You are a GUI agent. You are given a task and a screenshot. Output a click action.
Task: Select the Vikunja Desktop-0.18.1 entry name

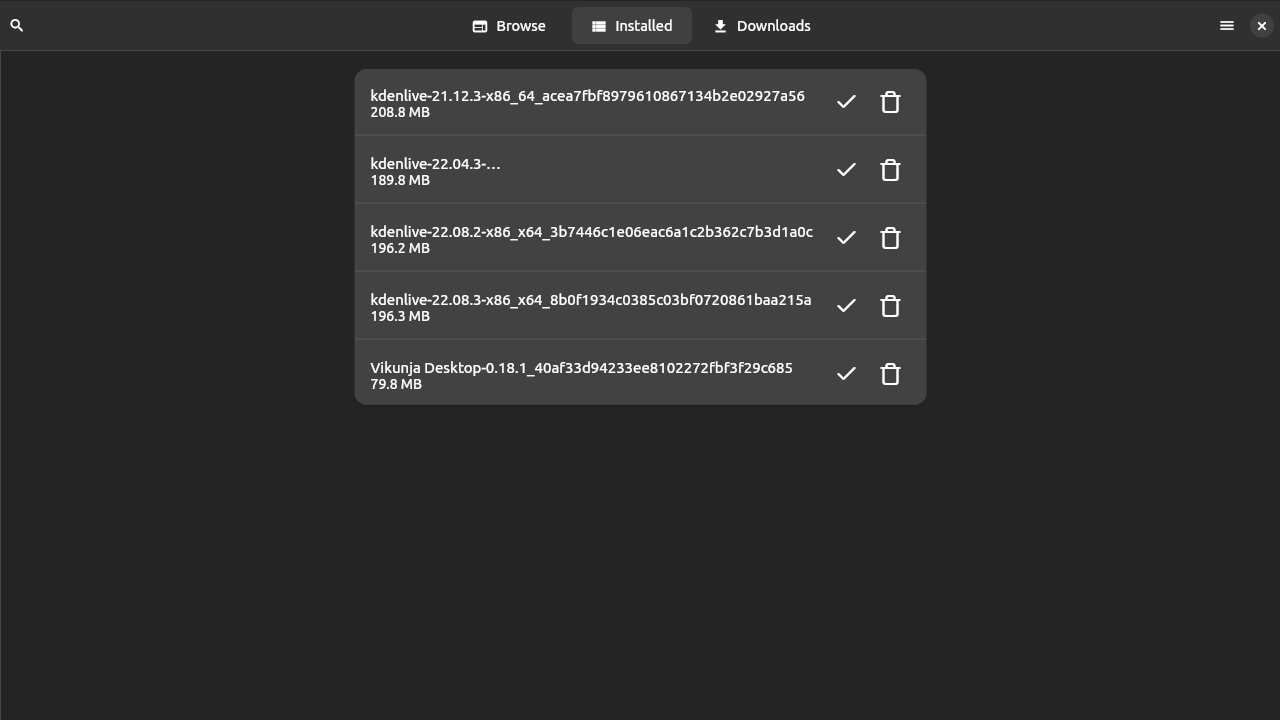[x=581, y=368]
